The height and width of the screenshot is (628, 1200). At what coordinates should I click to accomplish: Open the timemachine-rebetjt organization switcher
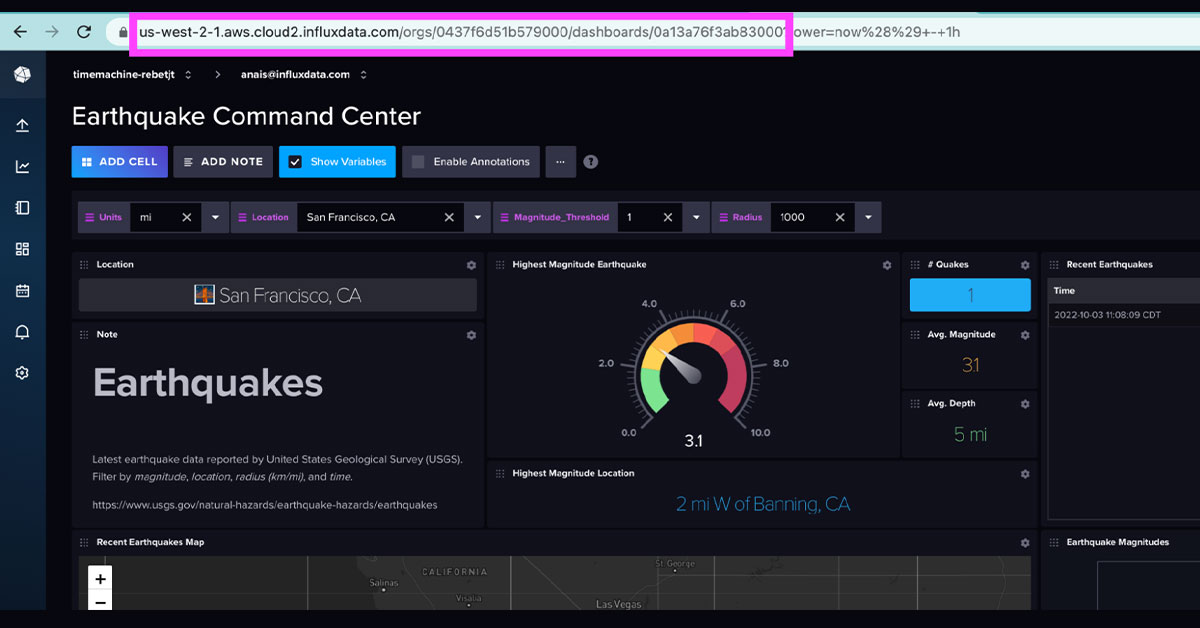pyautogui.click(x=132, y=75)
